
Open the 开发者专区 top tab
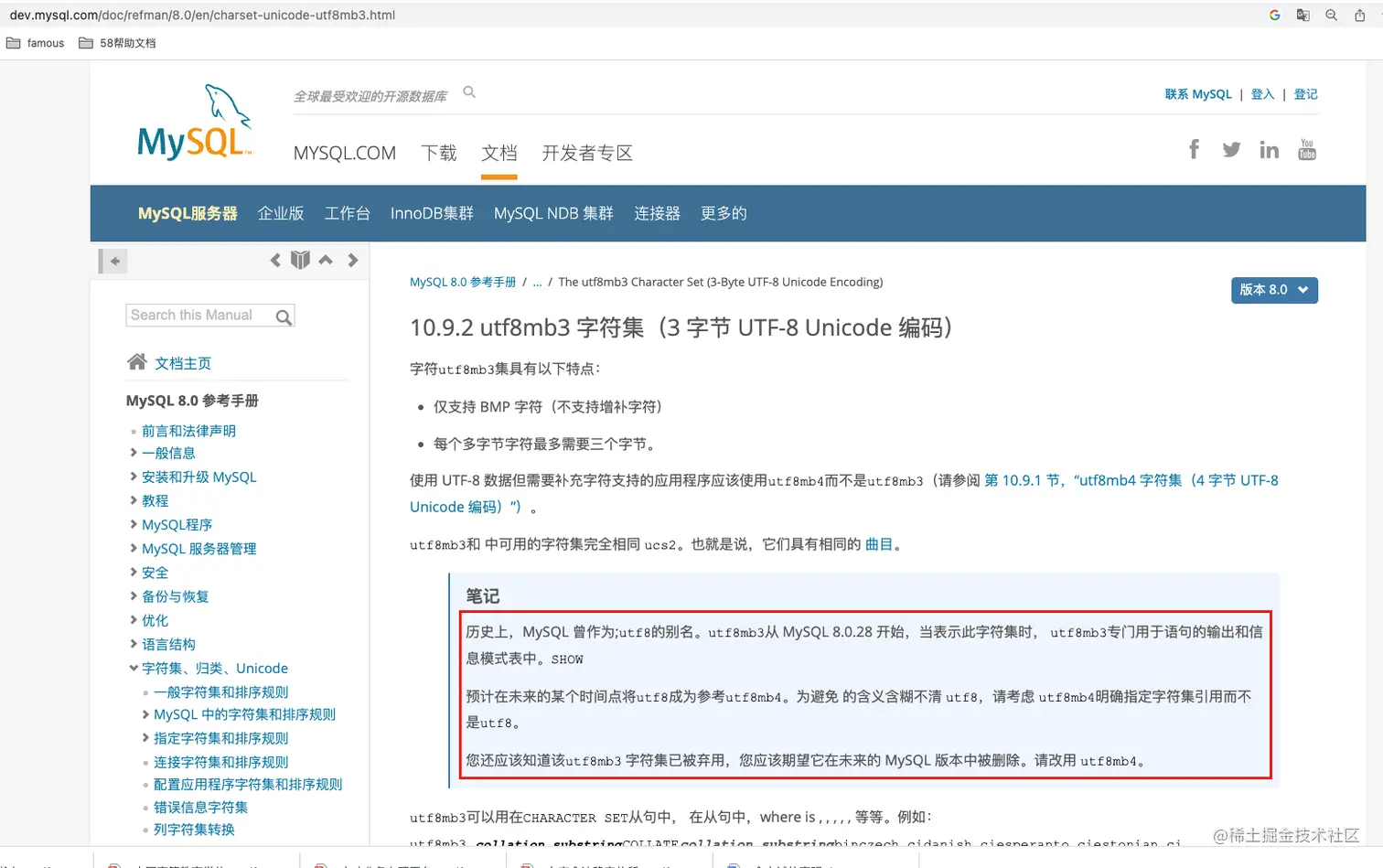tap(587, 154)
